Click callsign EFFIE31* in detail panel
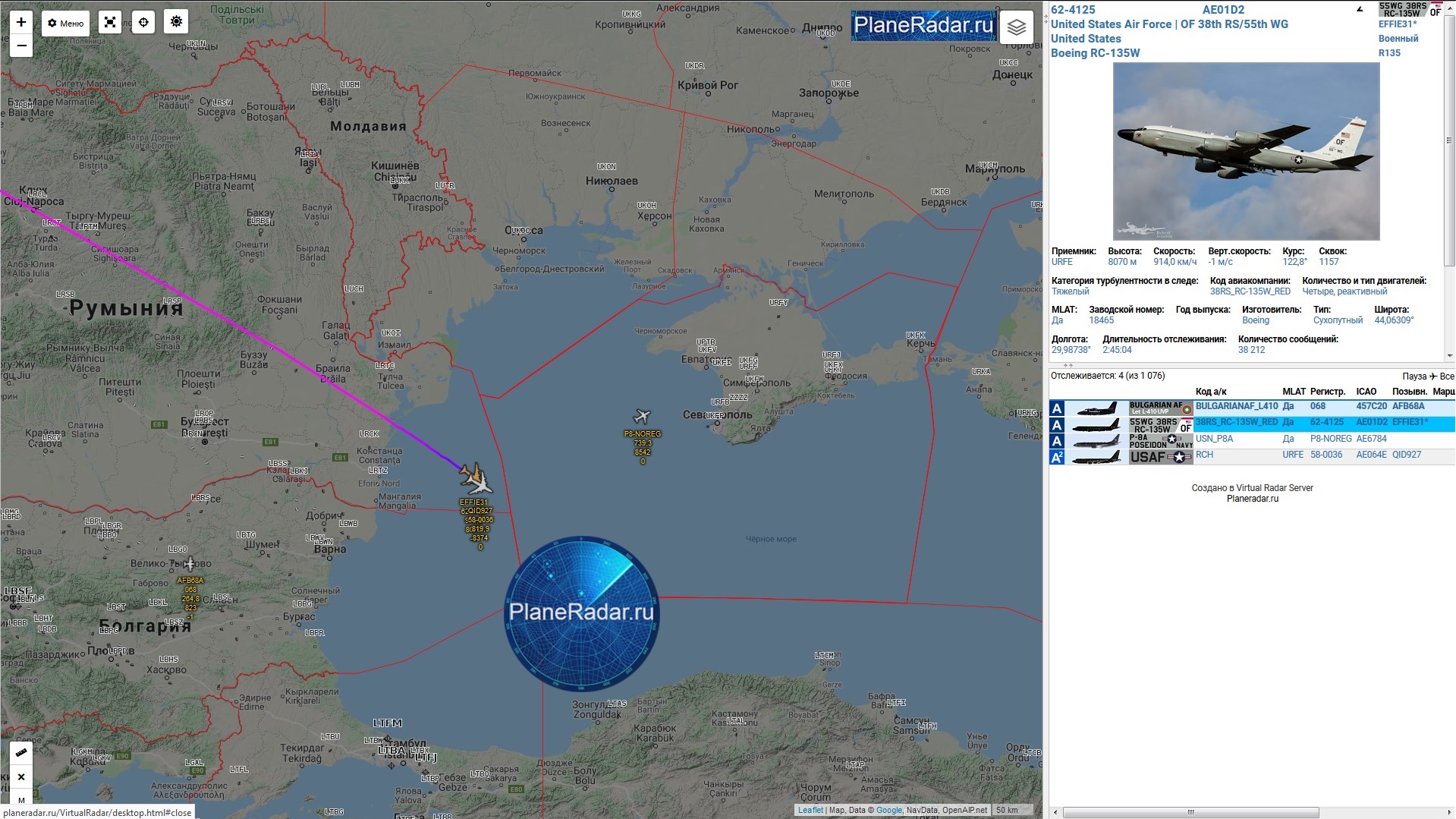This screenshot has height=819, width=1456. (x=1398, y=24)
